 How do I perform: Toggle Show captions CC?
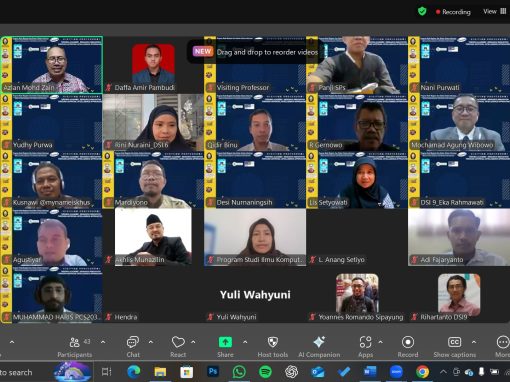pyautogui.click(x=455, y=347)
